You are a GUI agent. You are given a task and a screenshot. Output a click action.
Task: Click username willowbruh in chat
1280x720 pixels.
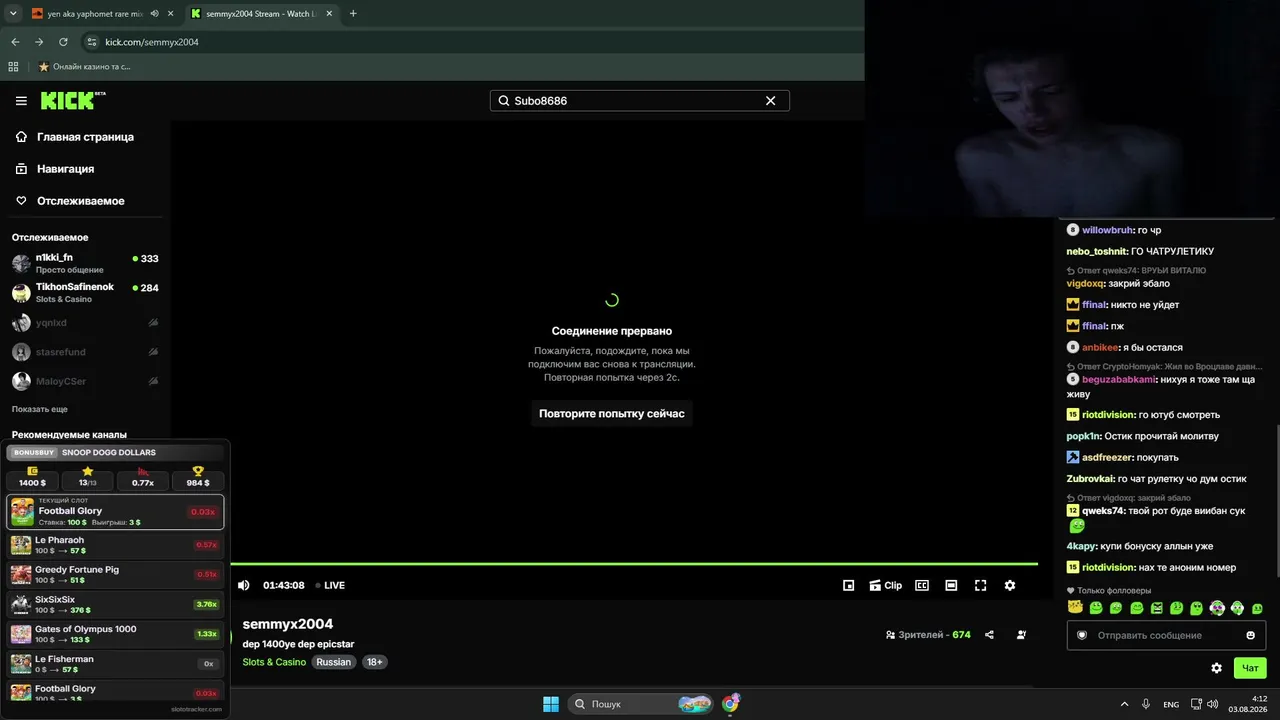point(1108,230)
